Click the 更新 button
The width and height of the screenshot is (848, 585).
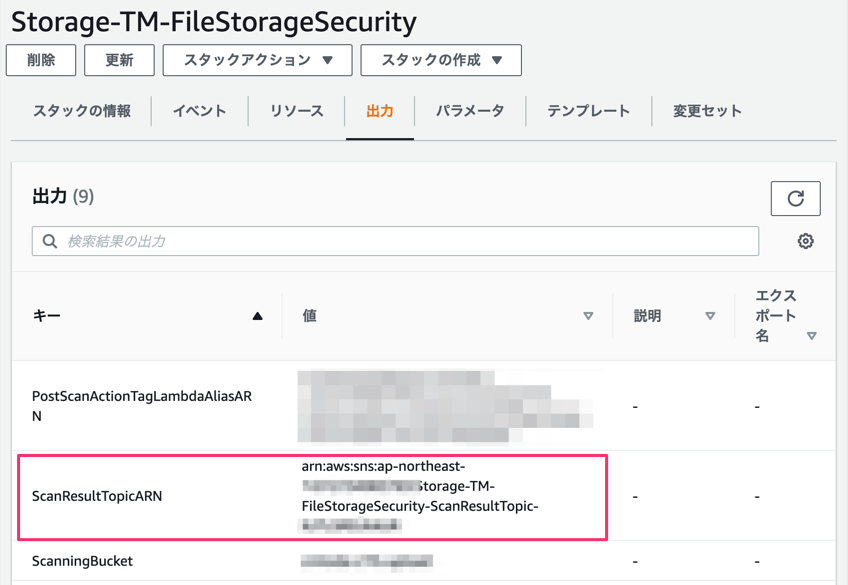click(119, 60)
